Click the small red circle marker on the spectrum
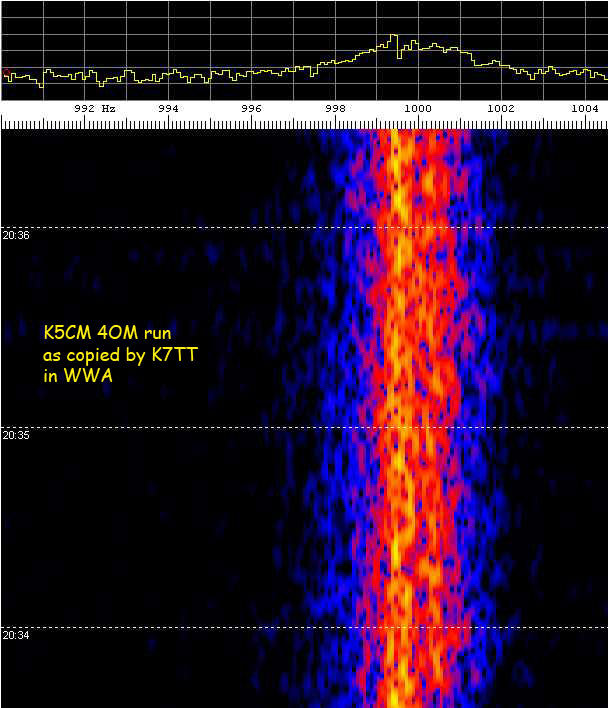 click(6, 73)
